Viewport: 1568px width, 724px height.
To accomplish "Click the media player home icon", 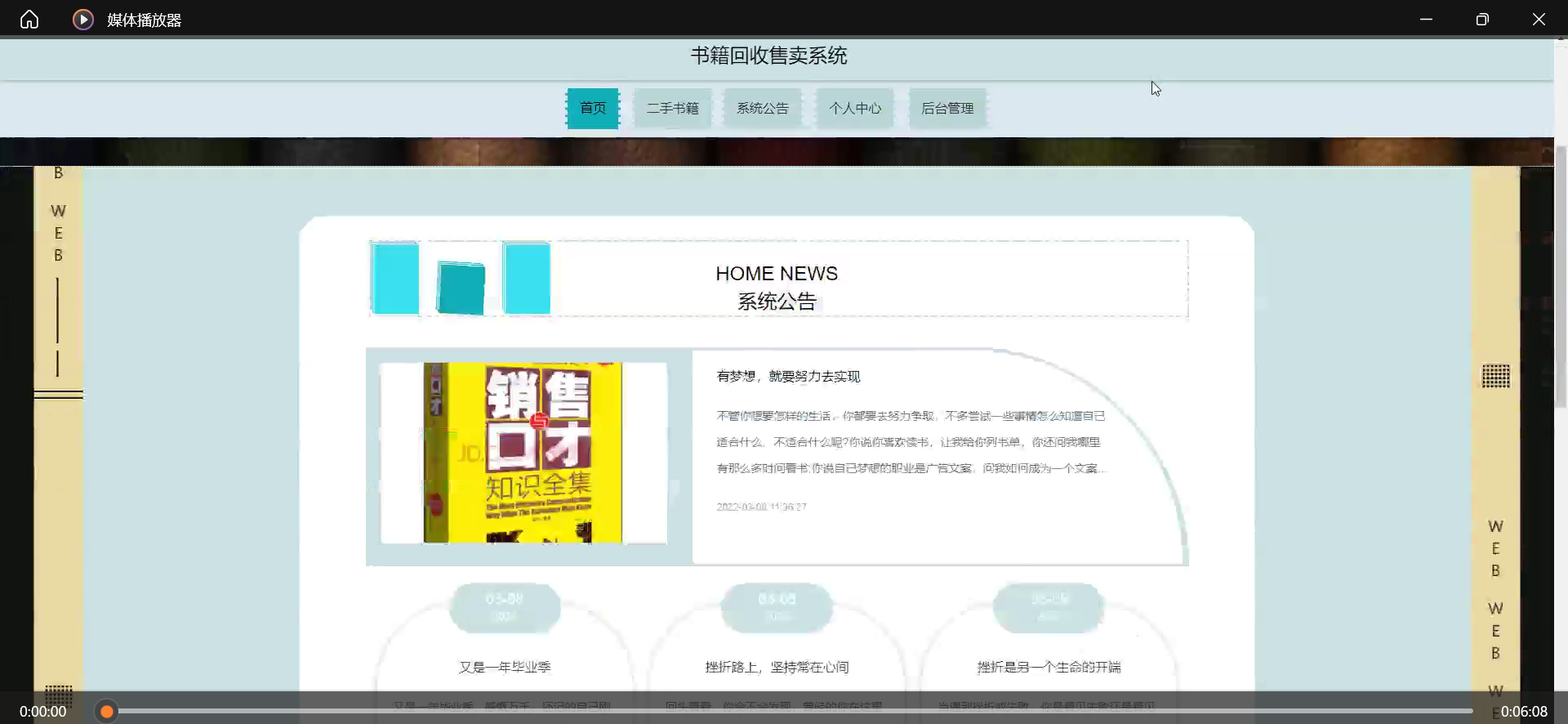I will (29, 19).
